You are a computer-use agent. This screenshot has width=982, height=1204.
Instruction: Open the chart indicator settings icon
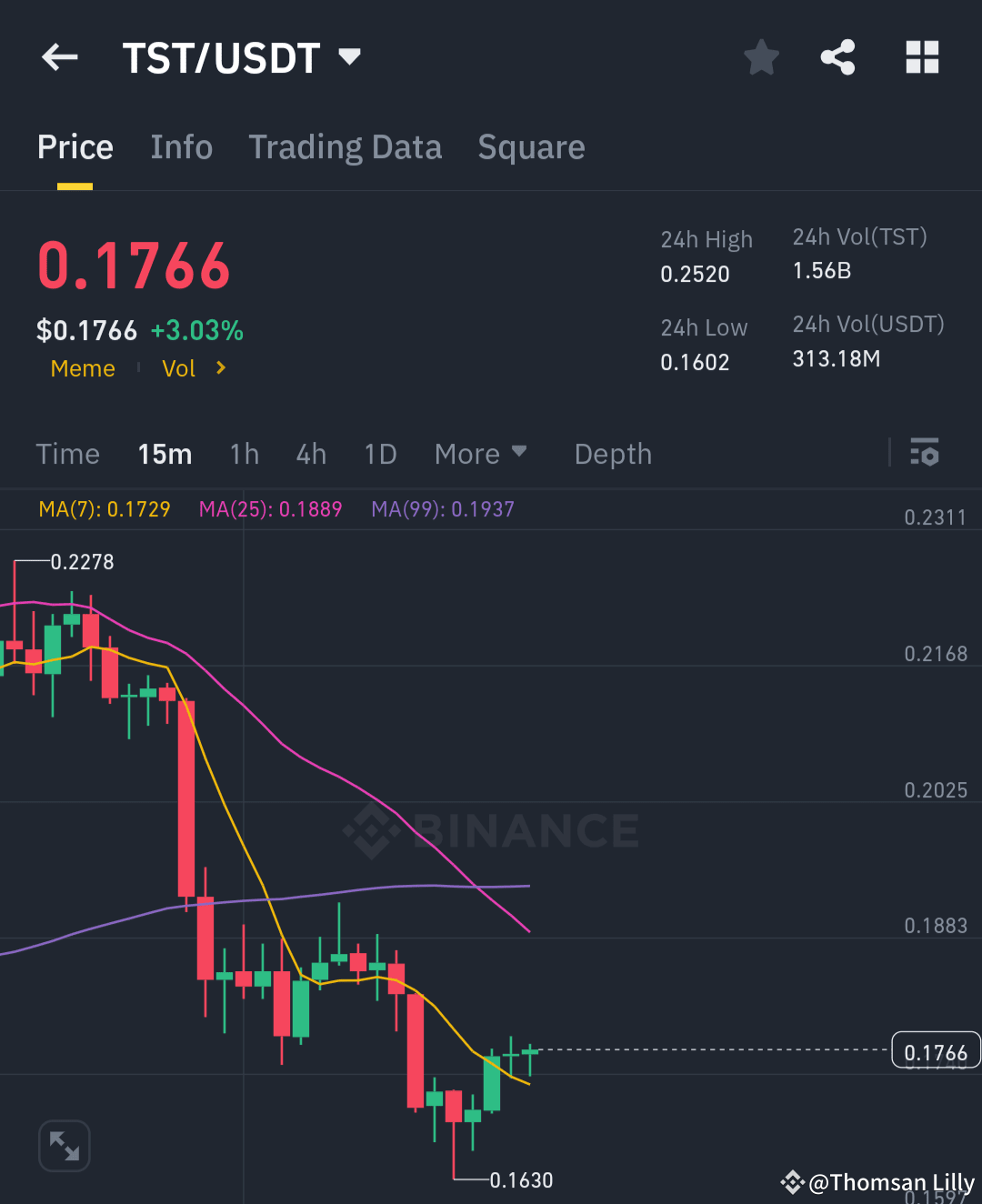point(924,453)
